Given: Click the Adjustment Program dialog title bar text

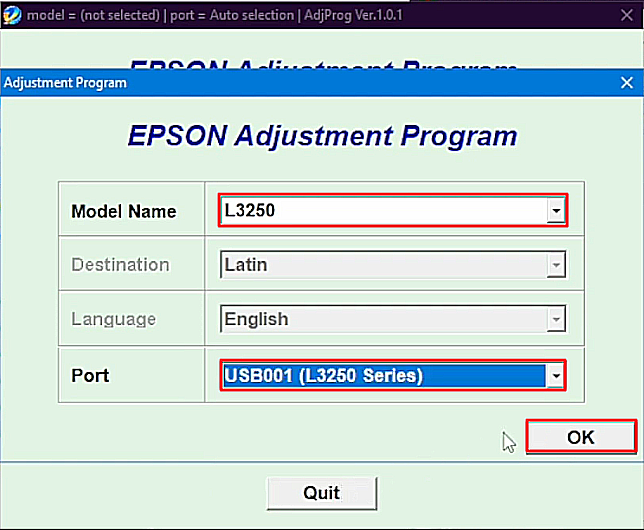Looking at the screenshot, I should coord(65,83).
